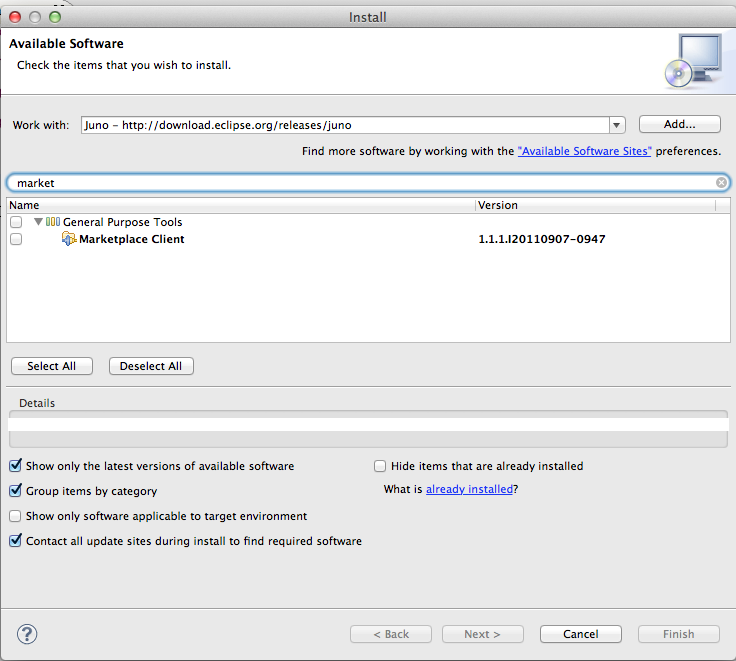Open help via the question mark icon
The width and height of the screenshot is (736, 661).
27,634
